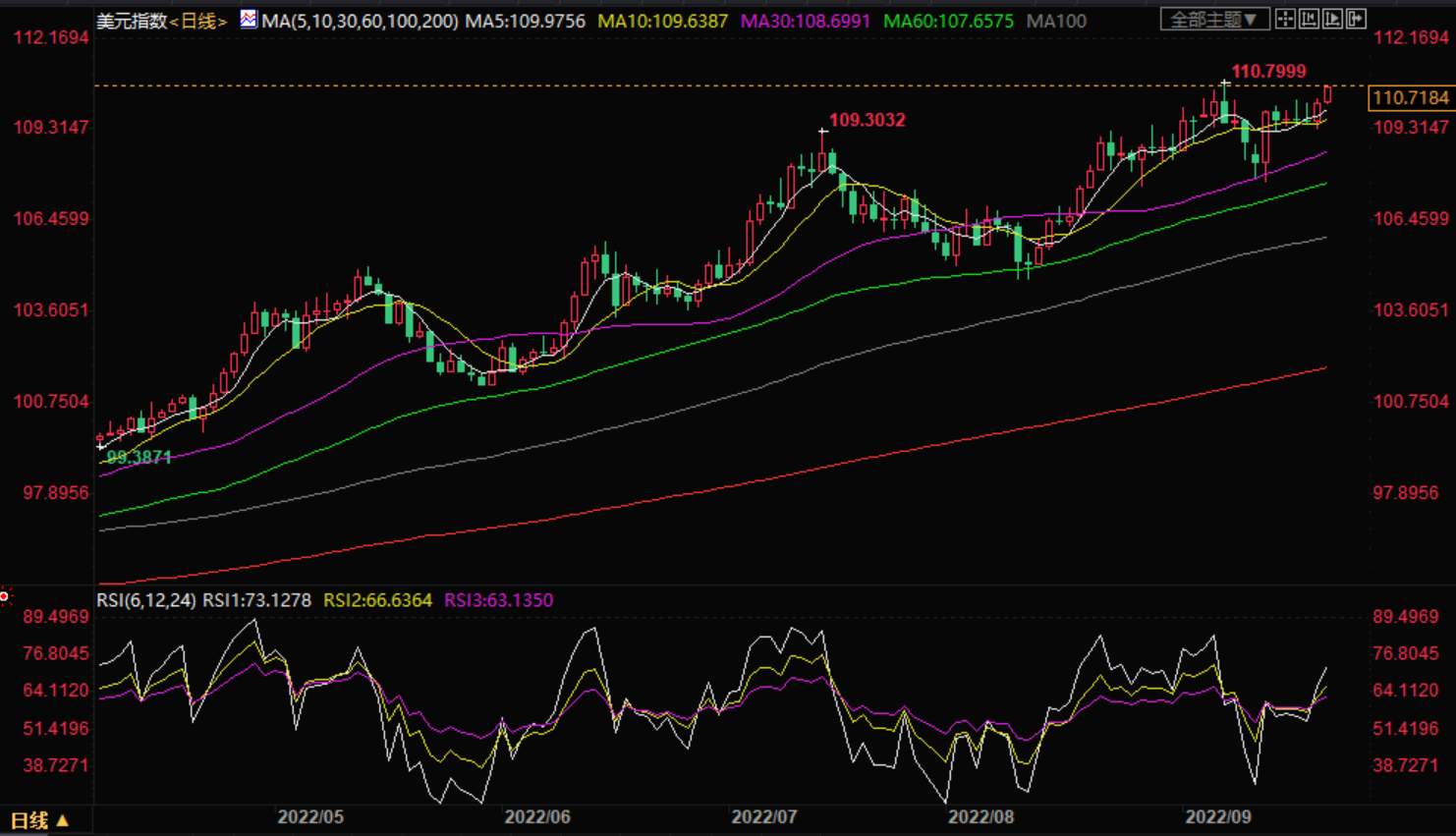Screen dimensions: 1456x836
Task: Click the red sun marker on left edge
Action: click(5, 596)
